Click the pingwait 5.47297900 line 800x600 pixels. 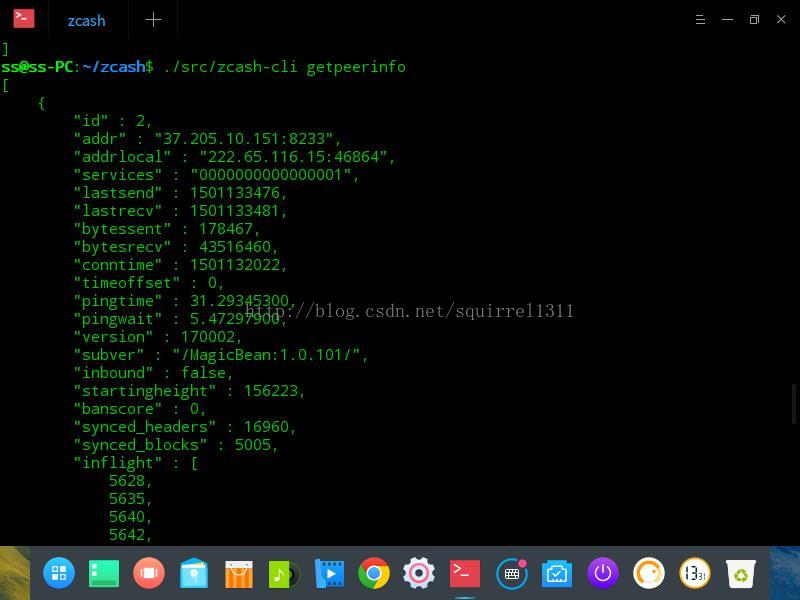(x=181, y=319)
